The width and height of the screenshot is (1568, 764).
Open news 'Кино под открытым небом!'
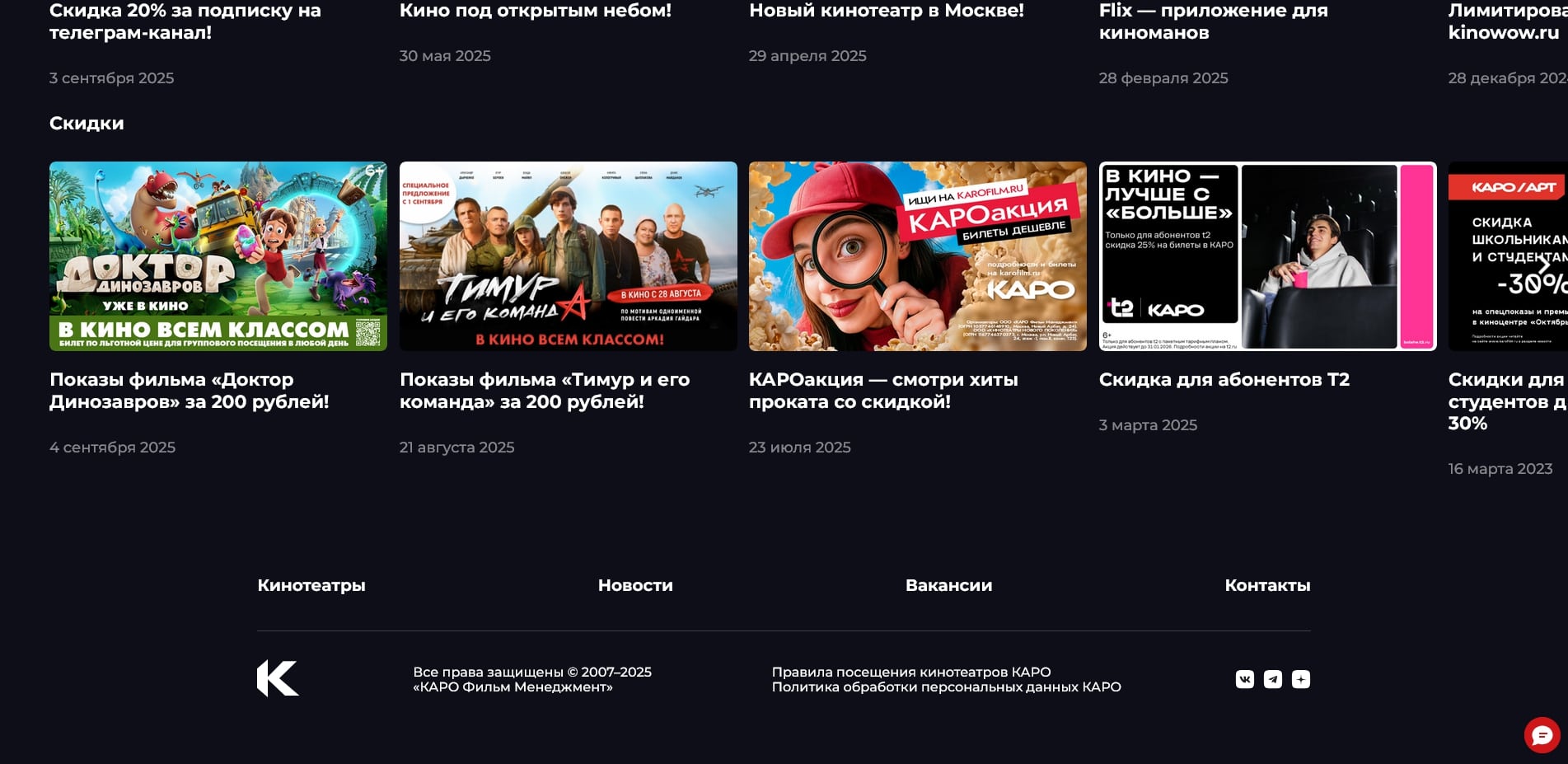pyautogui.click(x=535, y=11)
